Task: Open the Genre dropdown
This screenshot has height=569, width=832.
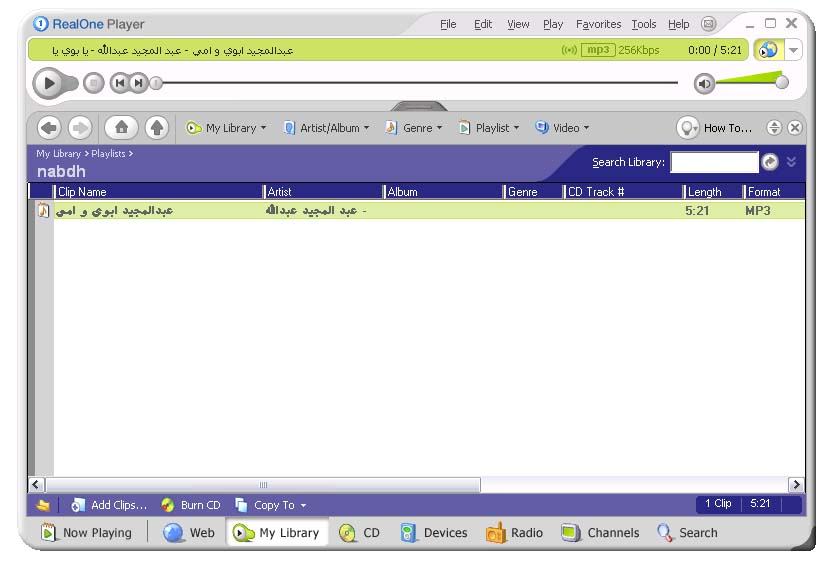Action: tap(413, 128)
